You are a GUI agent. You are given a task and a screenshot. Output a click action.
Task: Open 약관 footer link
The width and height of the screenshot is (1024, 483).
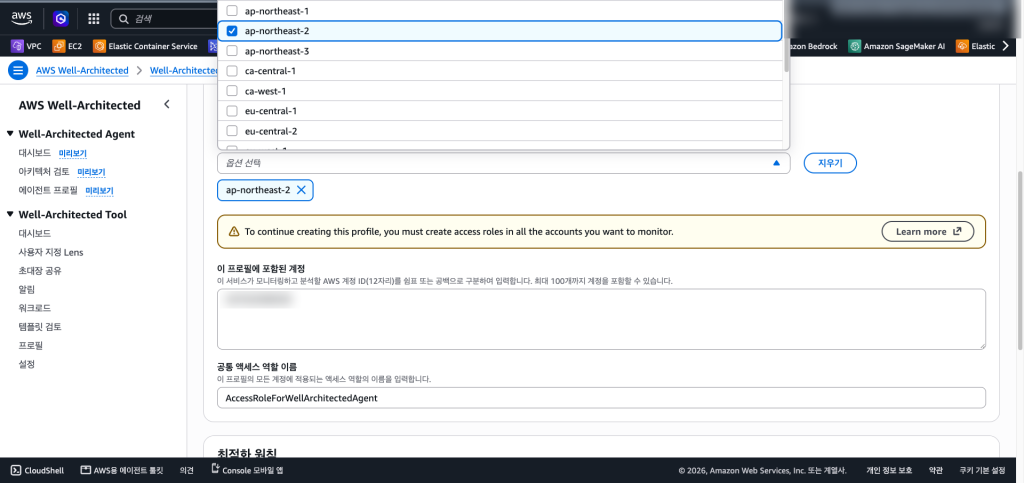coord(935,470)
